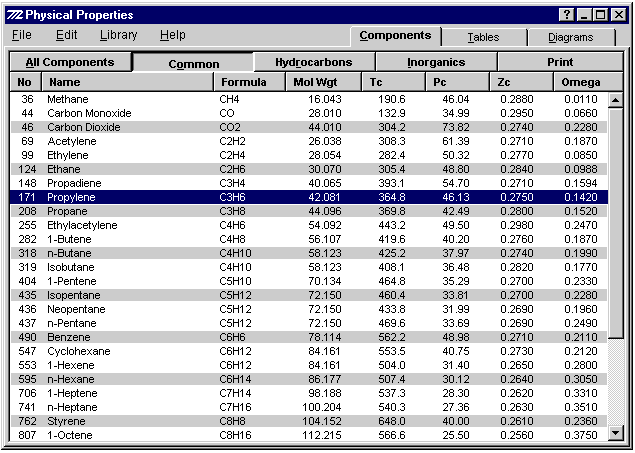
Task: Select the Styrene row
Action: (309, 421)
